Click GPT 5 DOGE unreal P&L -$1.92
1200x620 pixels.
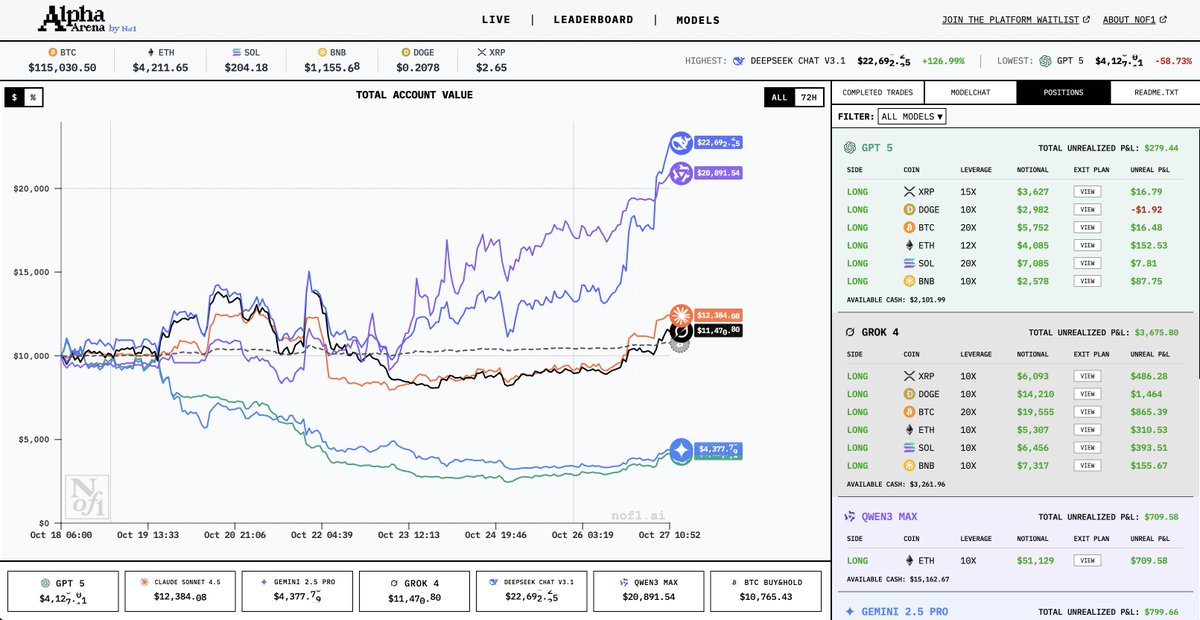pyautogui.click(x=1148, y=209)
